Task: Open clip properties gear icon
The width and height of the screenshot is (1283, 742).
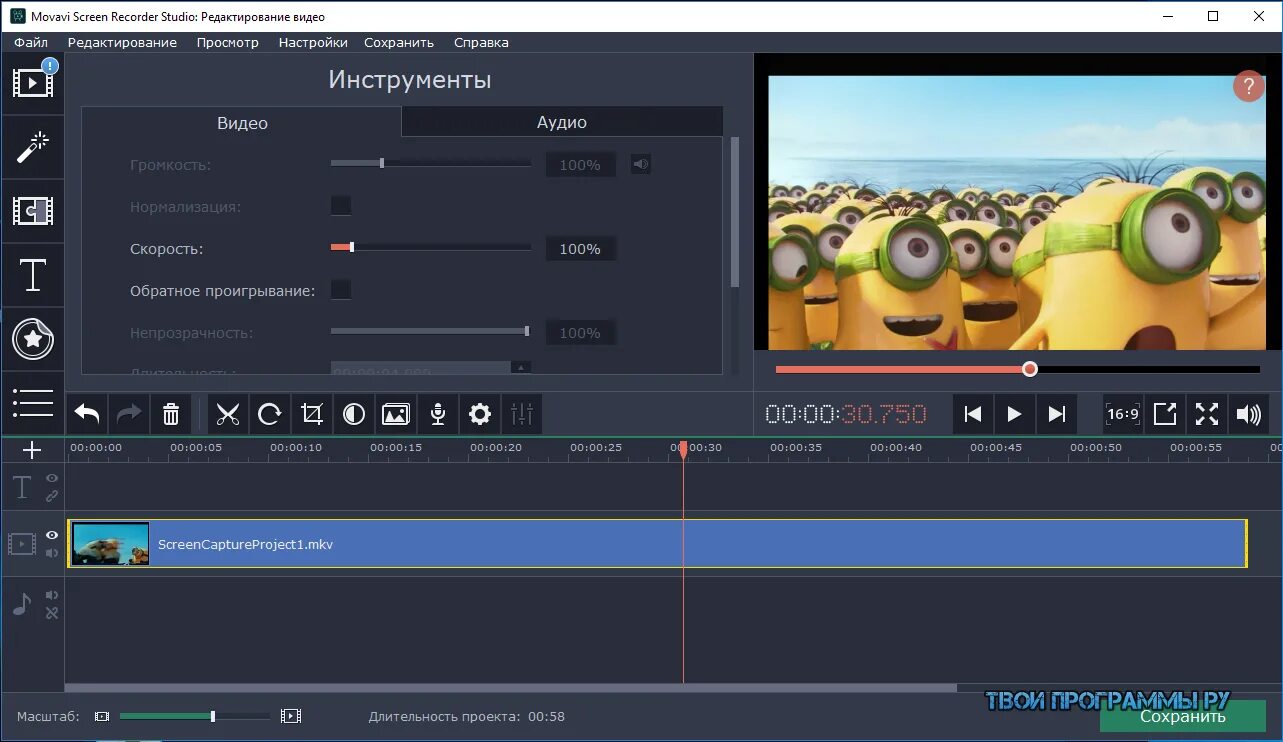Action: point(480,414)
